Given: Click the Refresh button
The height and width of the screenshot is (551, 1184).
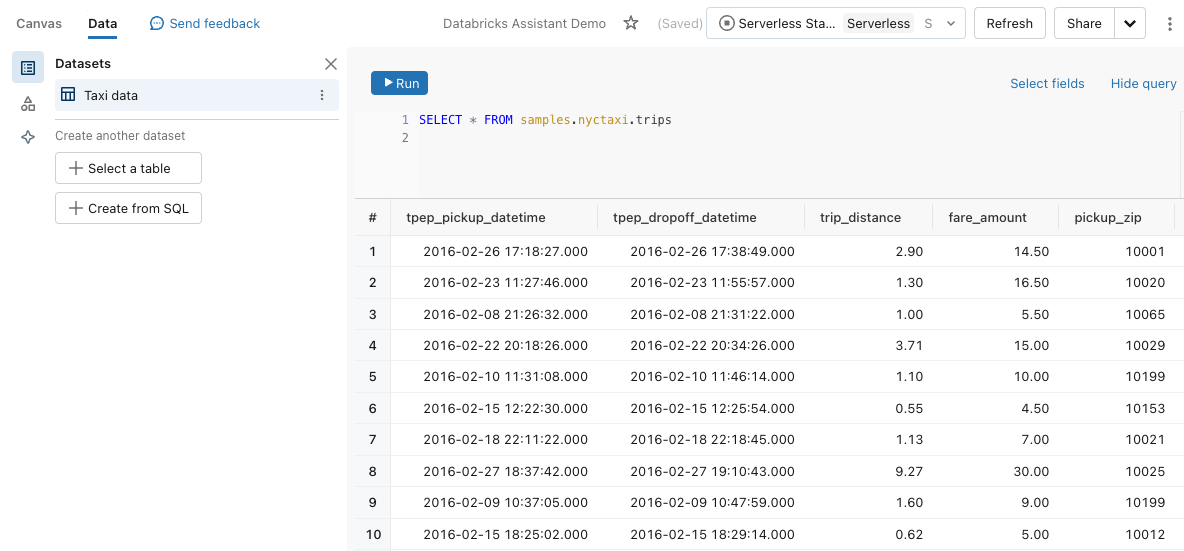Looking at the screenshot, I should tap(1009, 23).
